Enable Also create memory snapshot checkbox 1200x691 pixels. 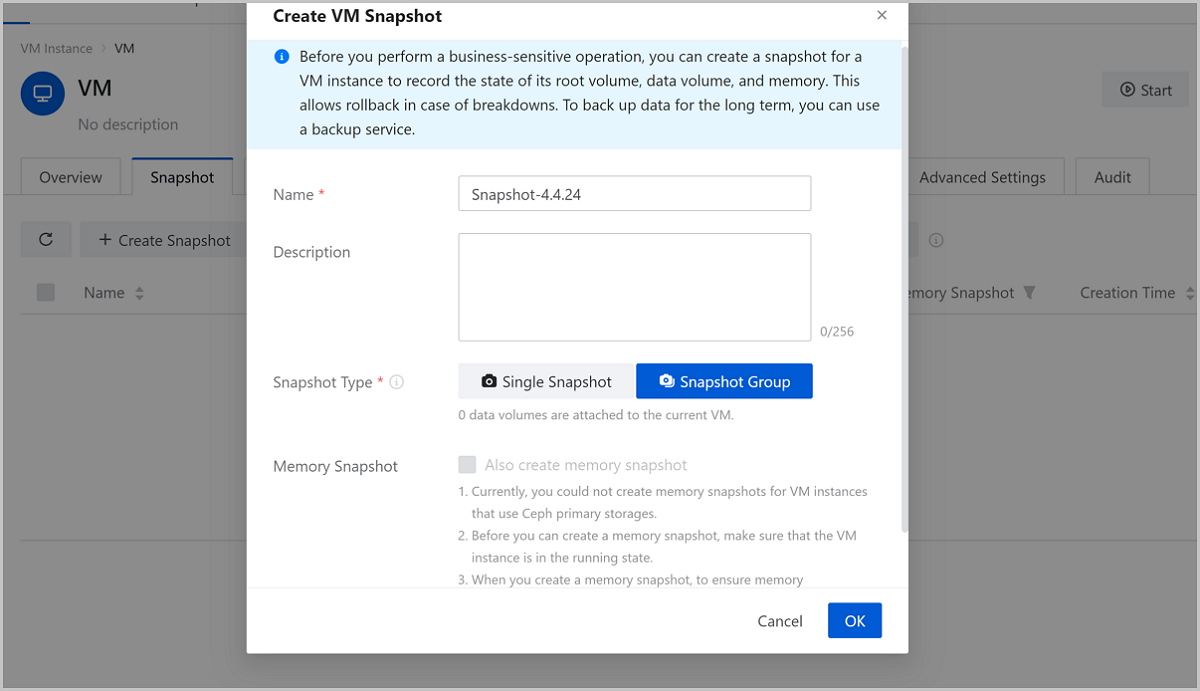467,465
